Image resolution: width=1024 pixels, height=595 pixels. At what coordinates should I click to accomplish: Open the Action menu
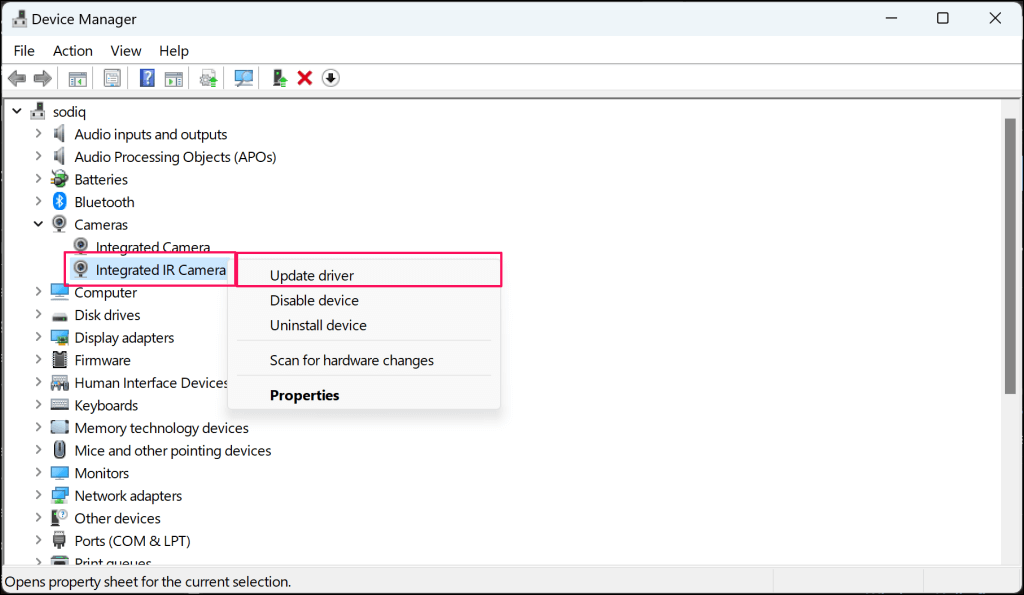pyautogui.click(x=72, y=51)
